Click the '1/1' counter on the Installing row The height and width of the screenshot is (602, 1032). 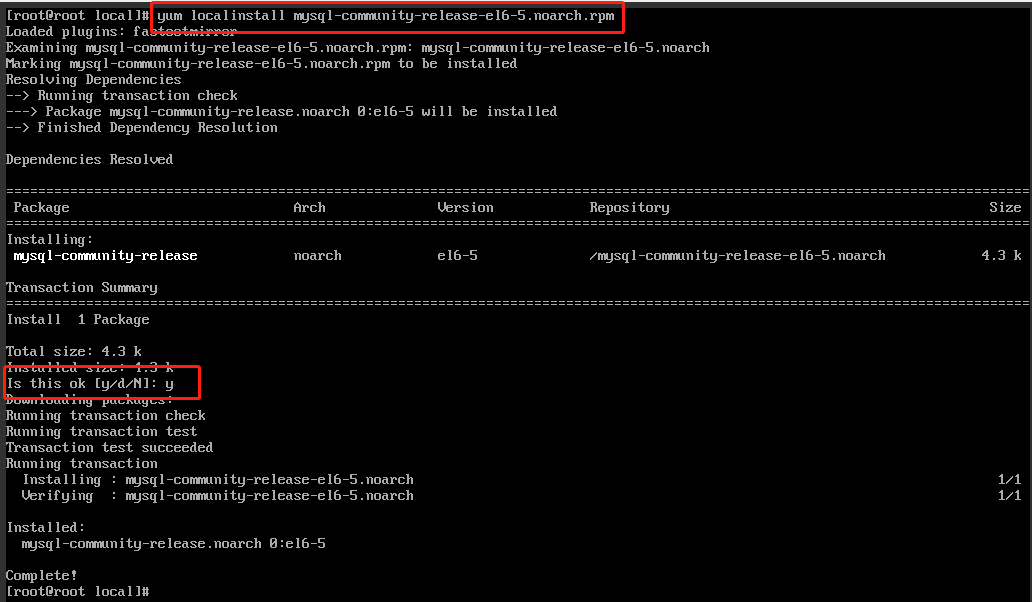click(1009, 480)
